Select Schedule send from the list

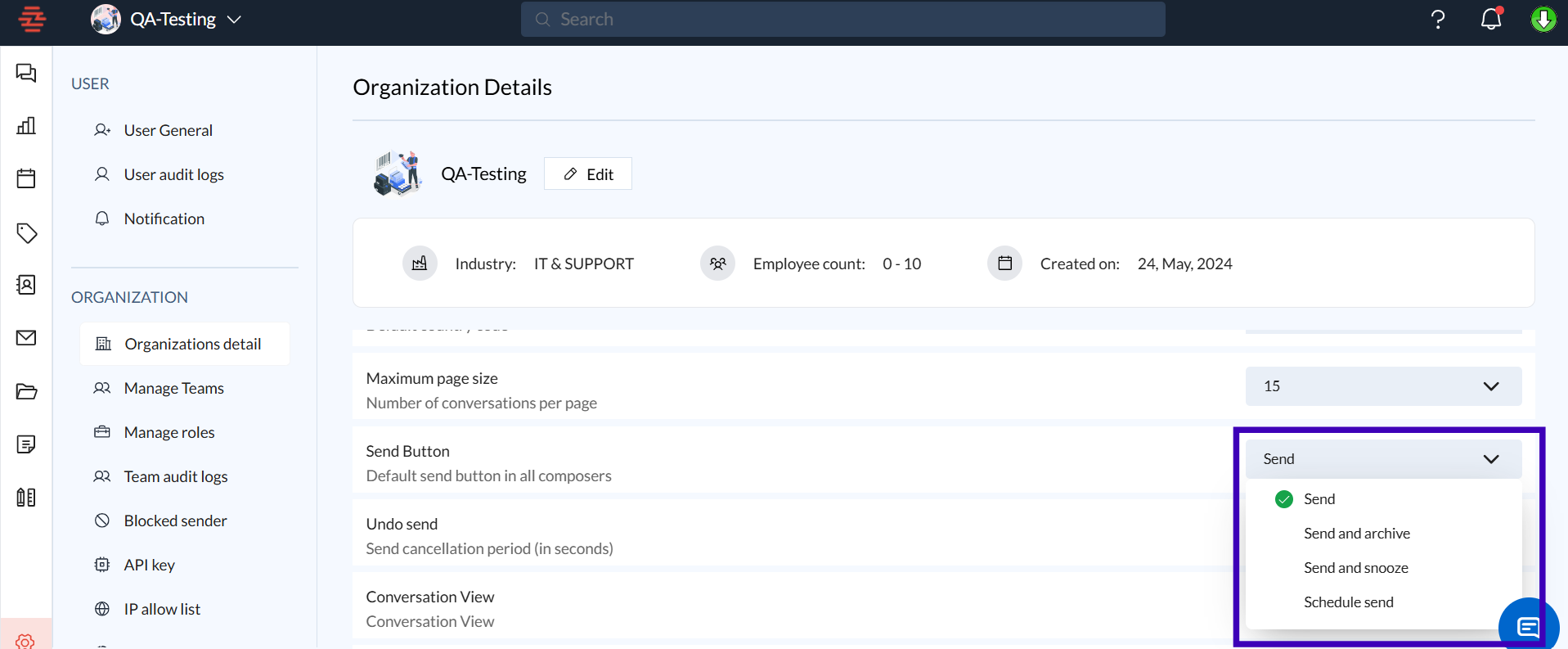click(x=1348, y=602)
